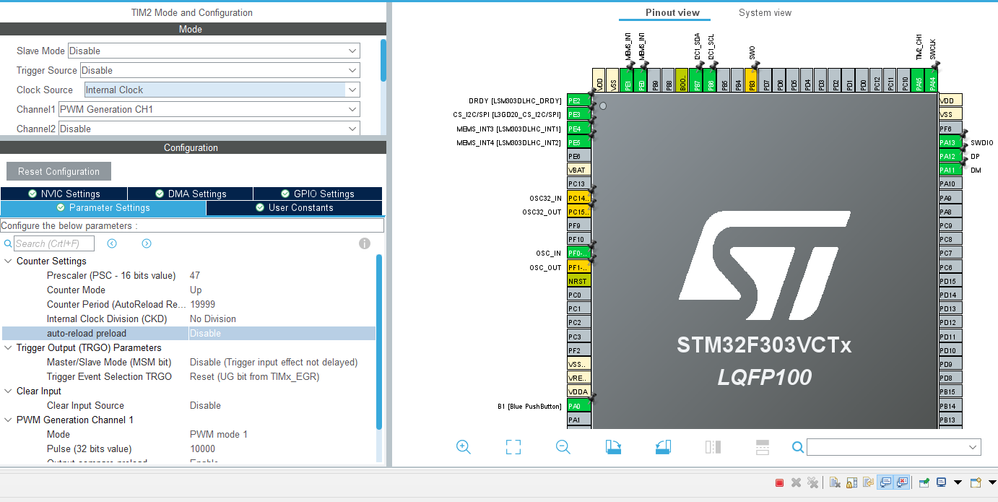Click the previous search result arrow
The width and height of the screenshot is (998, 502).
[x=112, y=244]
